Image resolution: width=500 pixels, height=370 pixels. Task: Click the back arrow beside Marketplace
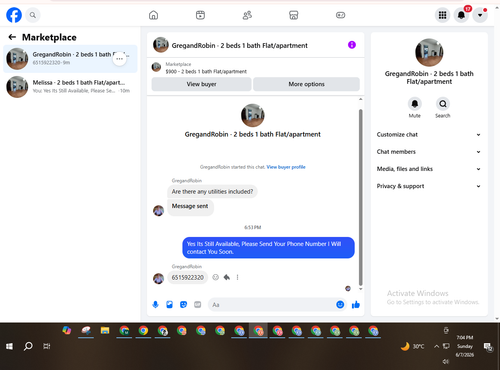click(x=12, y=37)
